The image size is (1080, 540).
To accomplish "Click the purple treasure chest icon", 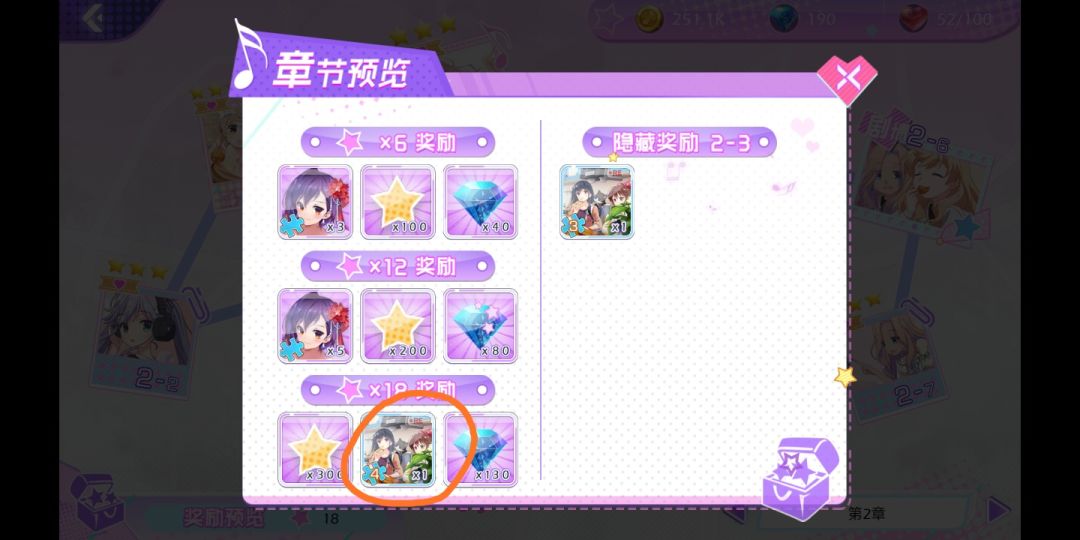I will coord(801,479).
